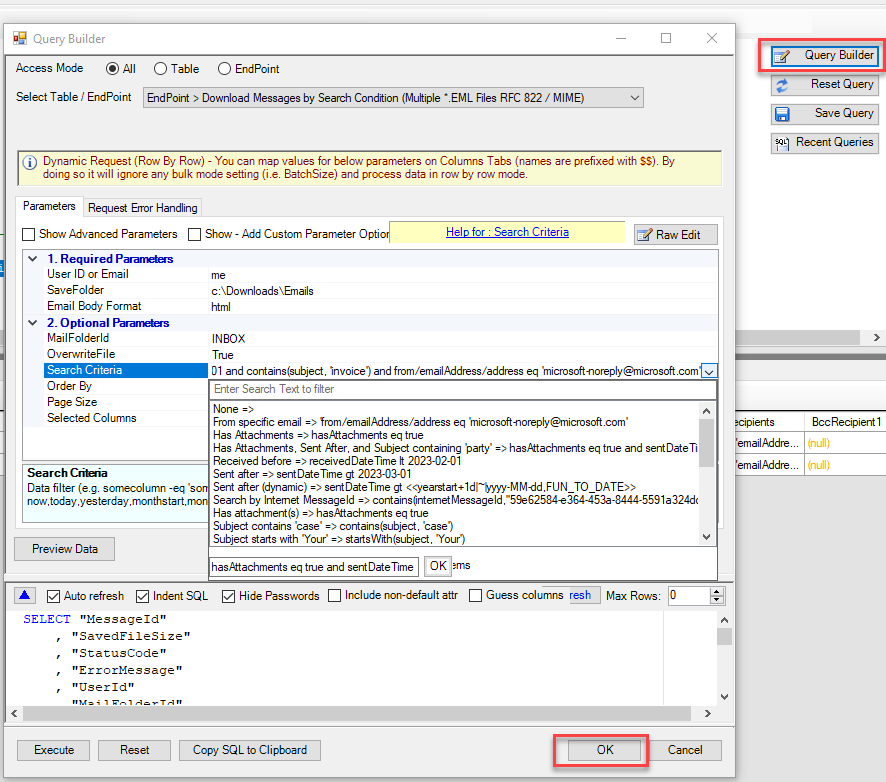886x782 pixels.
Task: Collapse the 1. Required Parameters section
Action: click(x=33, y=259)
